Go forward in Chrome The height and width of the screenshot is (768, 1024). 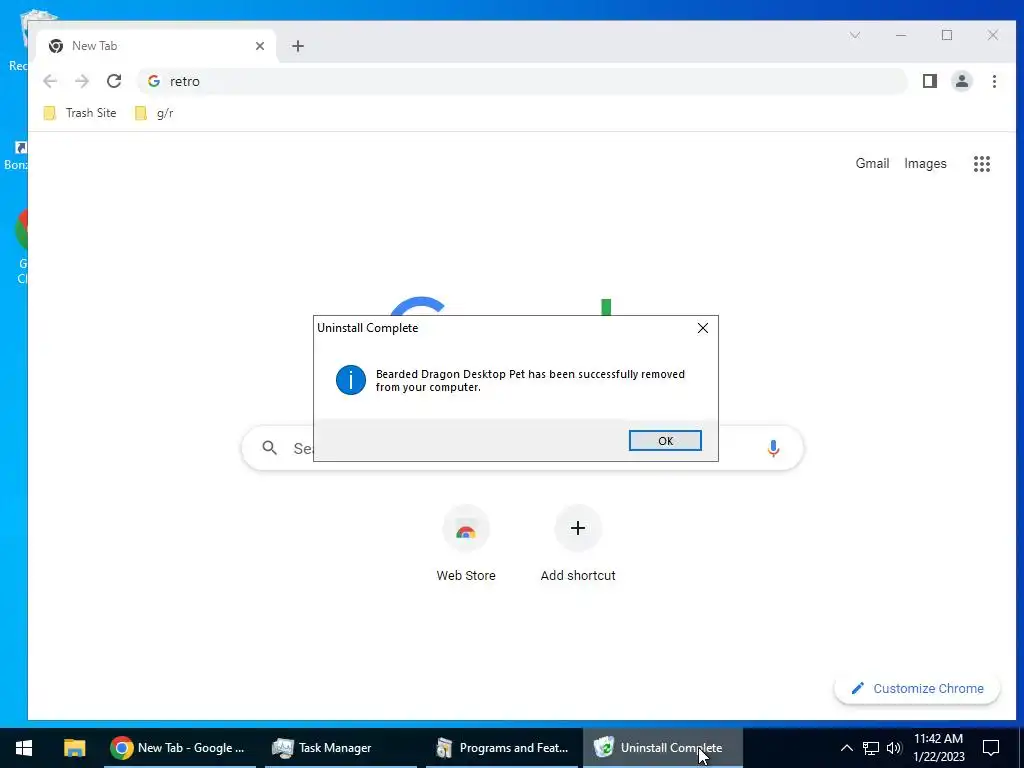pos(82,81)
